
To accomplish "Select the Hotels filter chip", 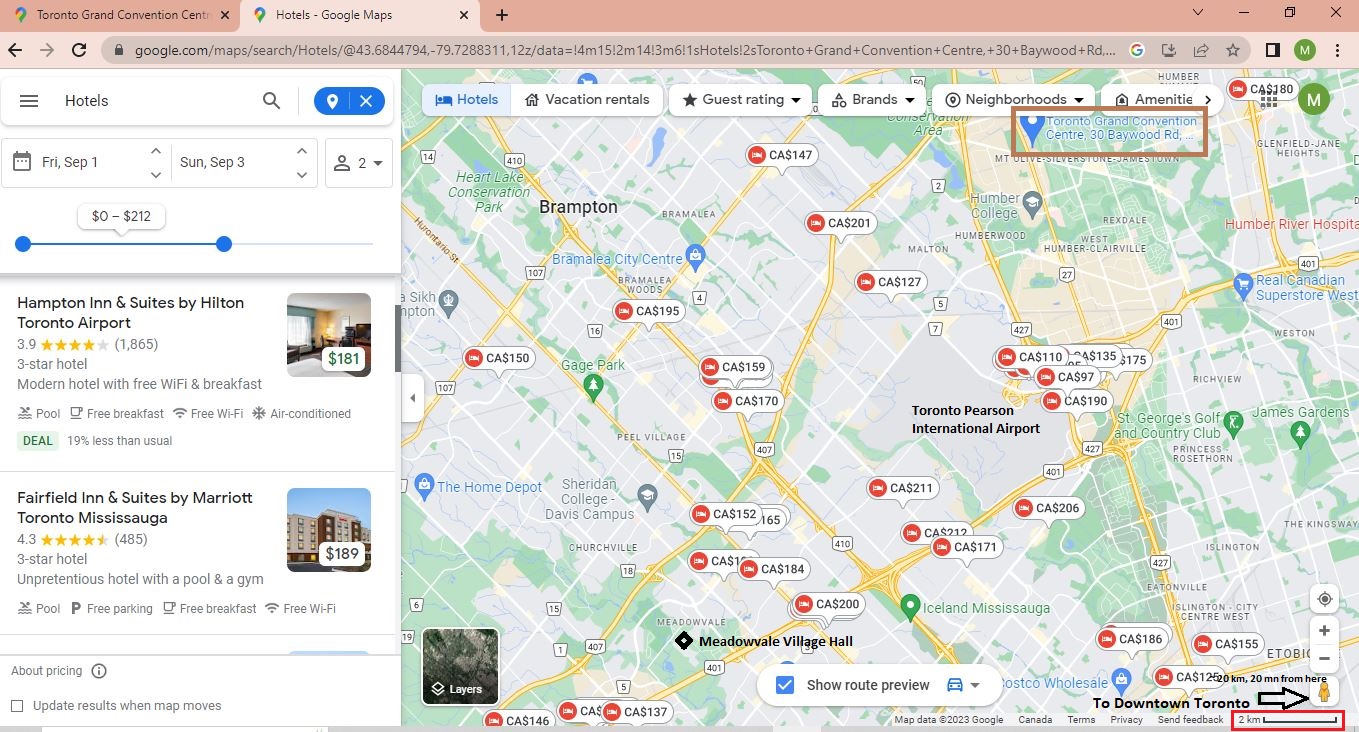I will tap(467, 100).
